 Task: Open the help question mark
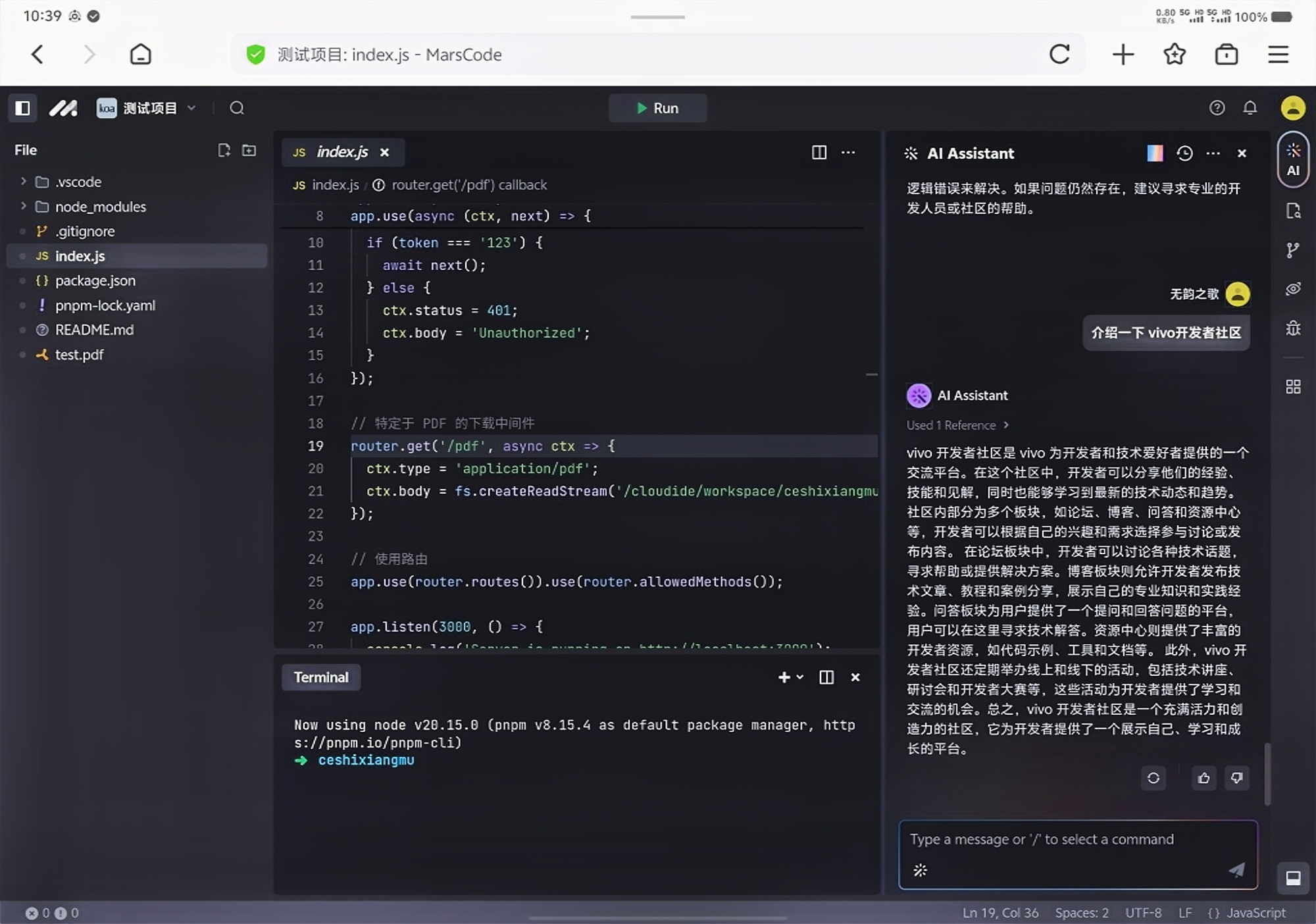coord(1217,108)
